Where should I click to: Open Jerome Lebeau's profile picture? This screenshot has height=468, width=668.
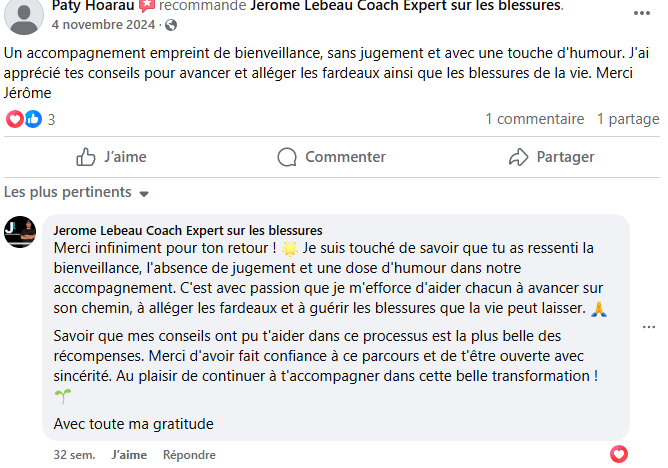[20, 232]
